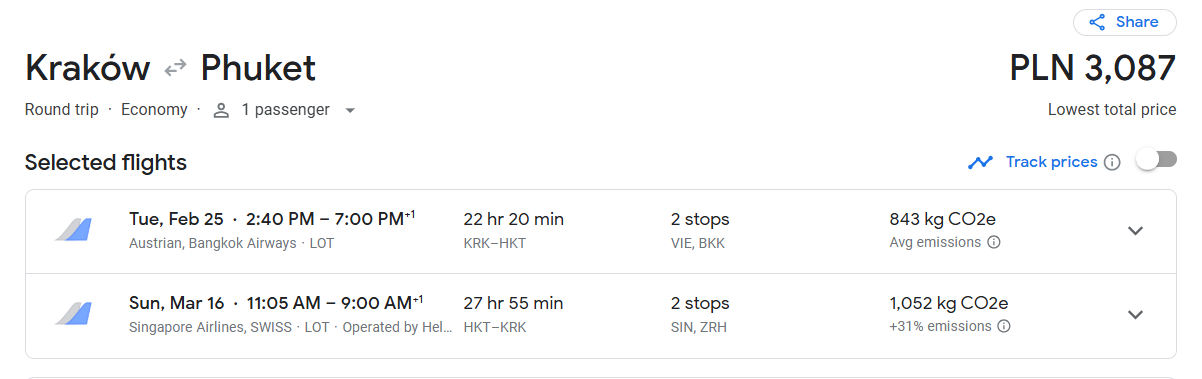Select the Sun, Mar 16 return flight row

pos(600,315)
